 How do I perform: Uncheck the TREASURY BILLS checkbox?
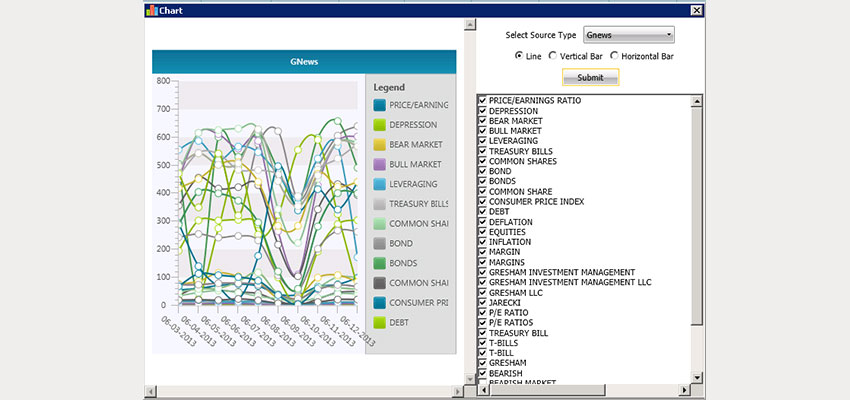click(482, 151)
